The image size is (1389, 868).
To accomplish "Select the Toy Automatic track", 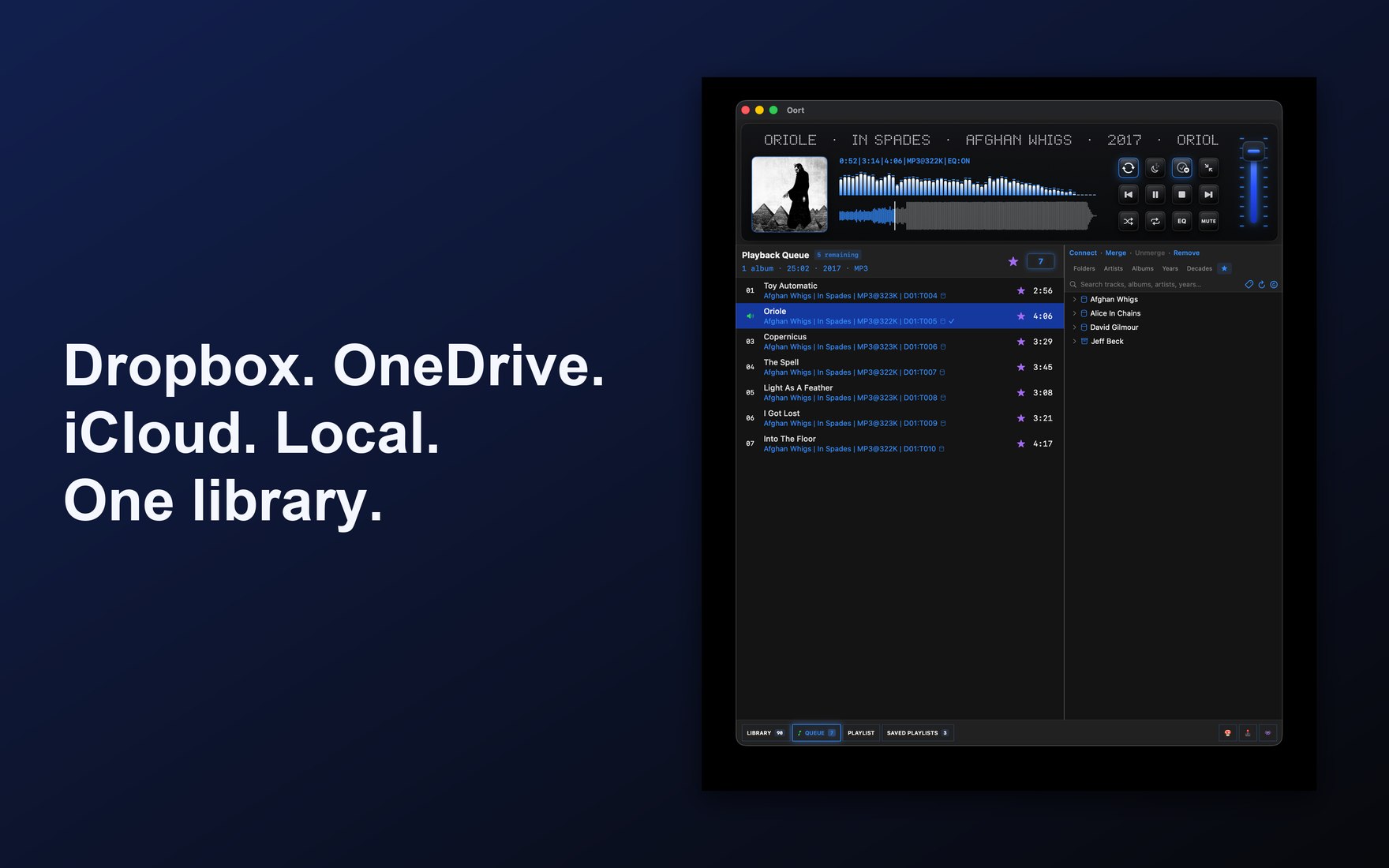I will click(900, 290).
